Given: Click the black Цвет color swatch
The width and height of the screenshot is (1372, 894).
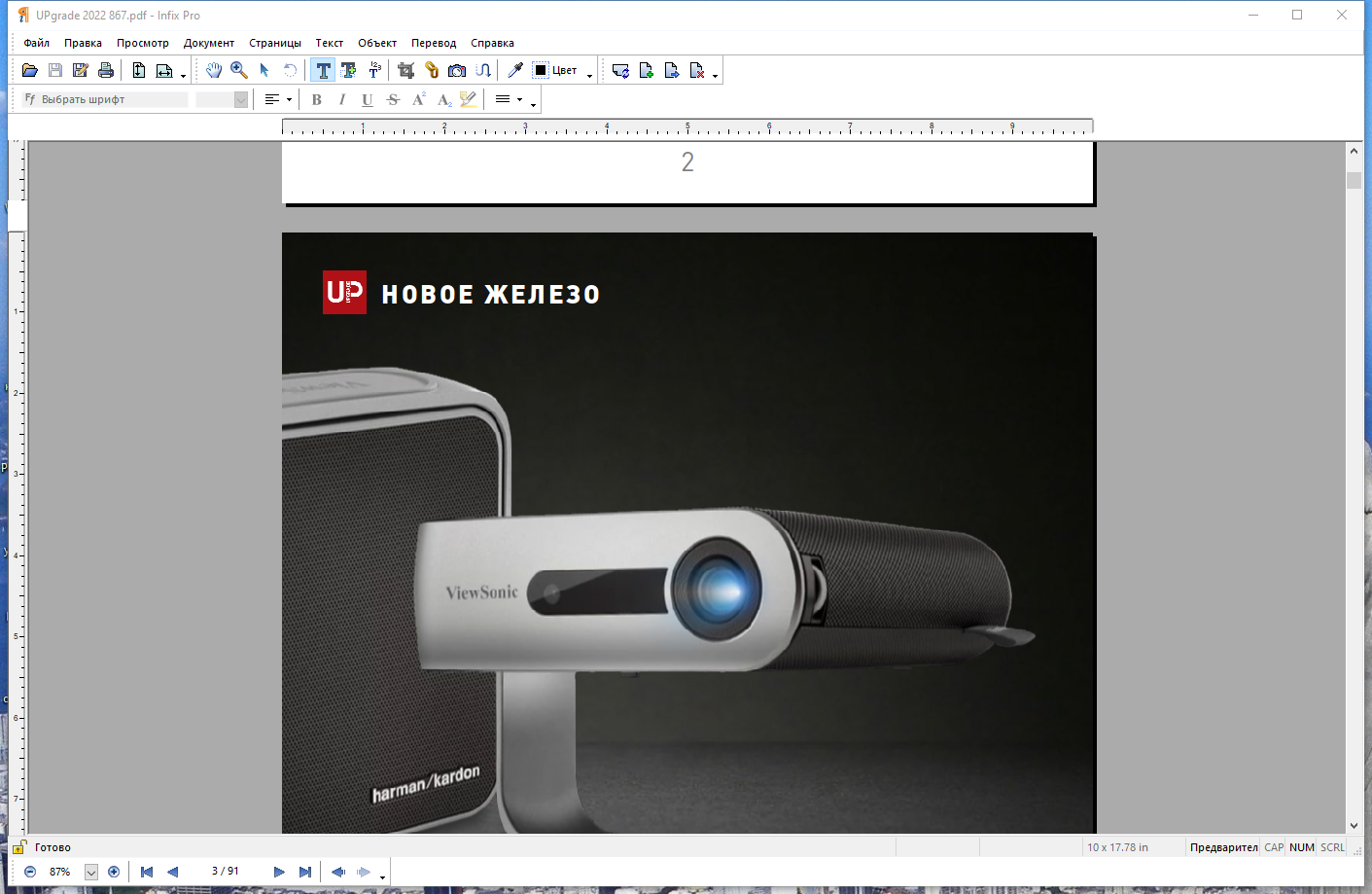Looking at the screenshot, I should coord(541,70).
